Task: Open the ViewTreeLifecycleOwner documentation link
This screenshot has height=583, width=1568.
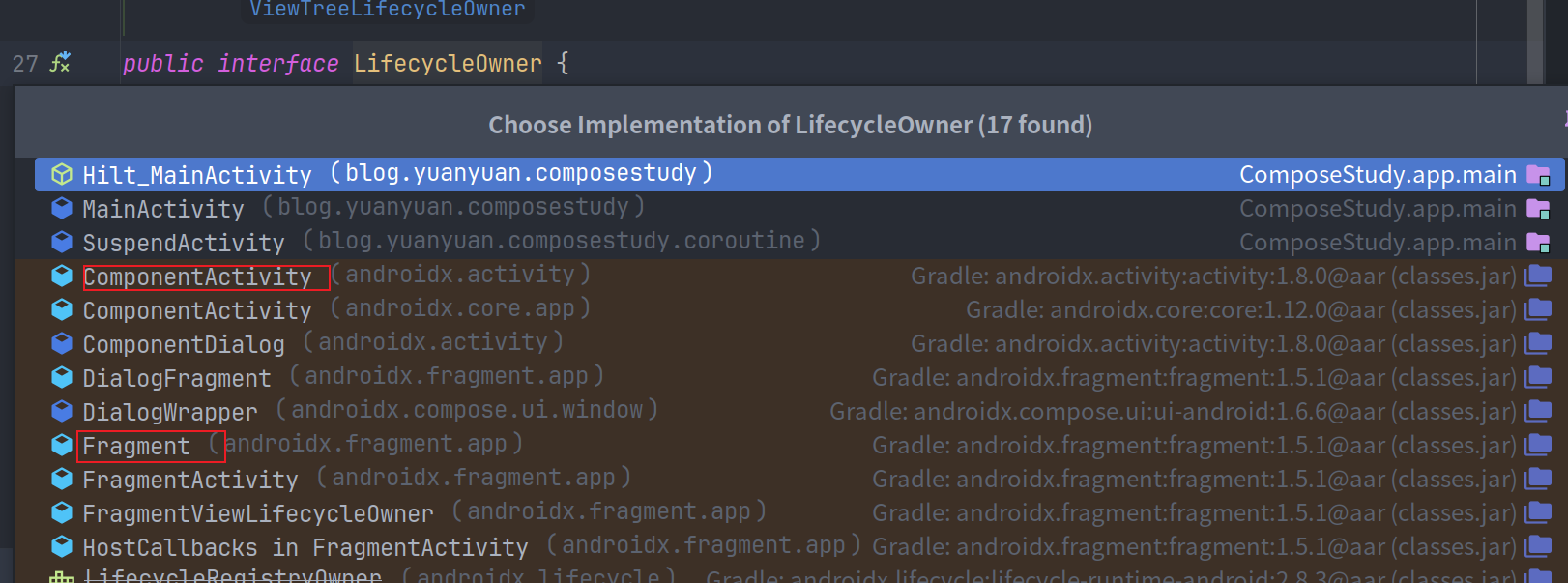Action: pos(388,10)
